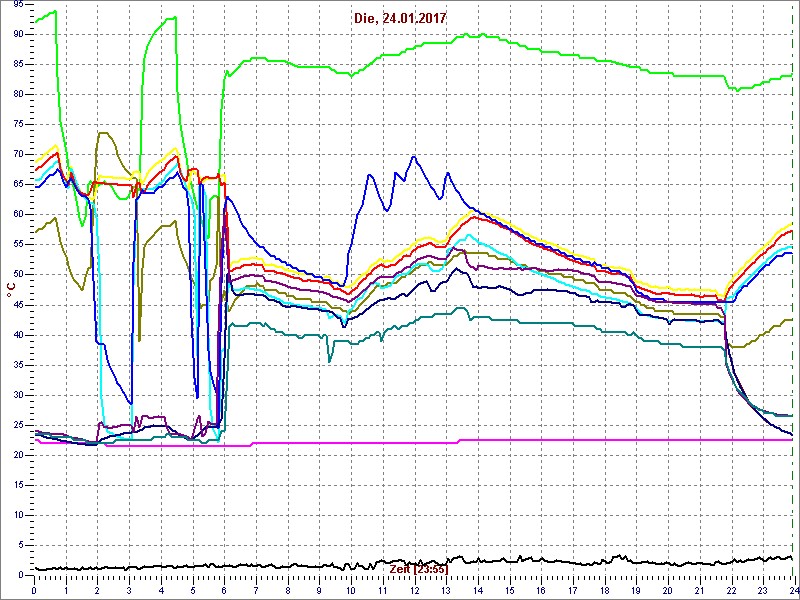
Task: Select the 6 label on the time axis
Action: (x=224, y=589)
